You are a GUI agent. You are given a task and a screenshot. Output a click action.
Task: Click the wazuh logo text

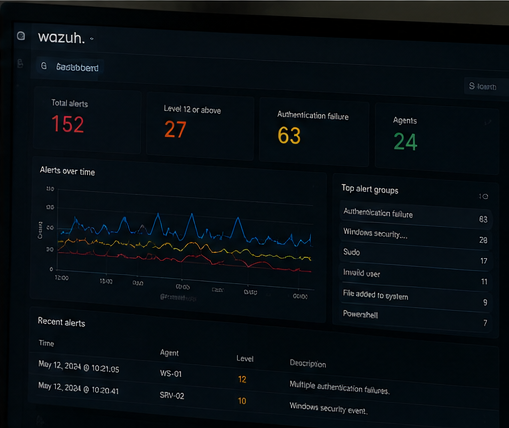tap(61, 37)
